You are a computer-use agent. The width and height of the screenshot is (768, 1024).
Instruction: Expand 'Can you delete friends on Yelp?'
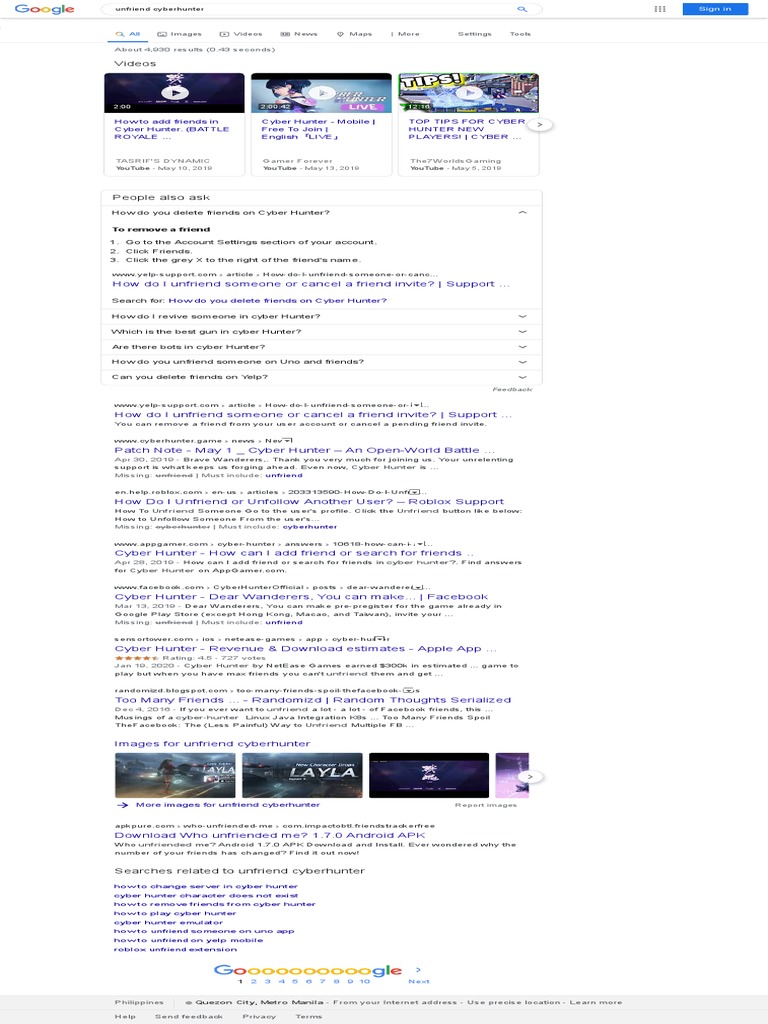321,377
